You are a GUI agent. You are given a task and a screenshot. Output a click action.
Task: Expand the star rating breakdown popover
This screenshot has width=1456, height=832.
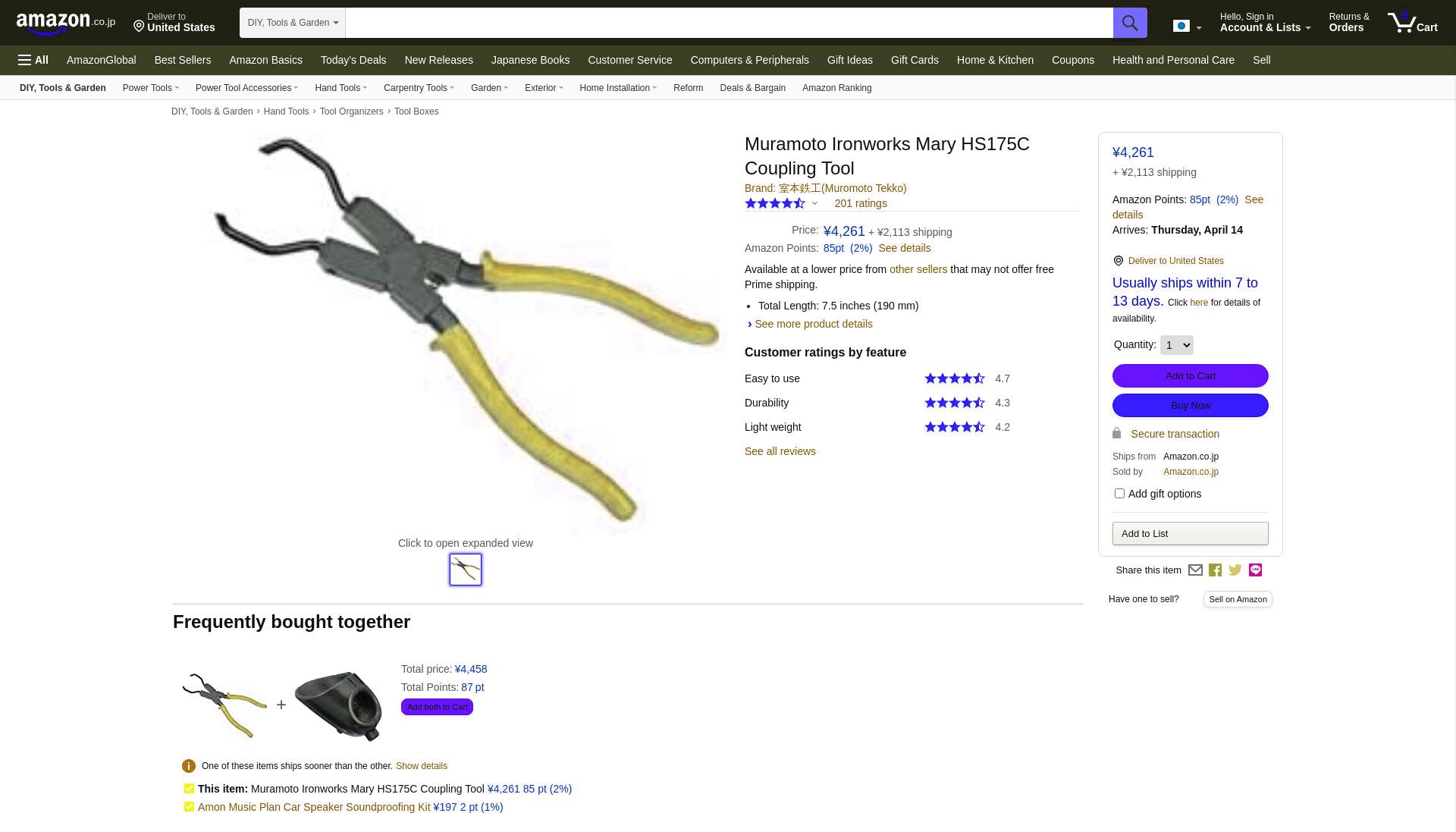814,203
